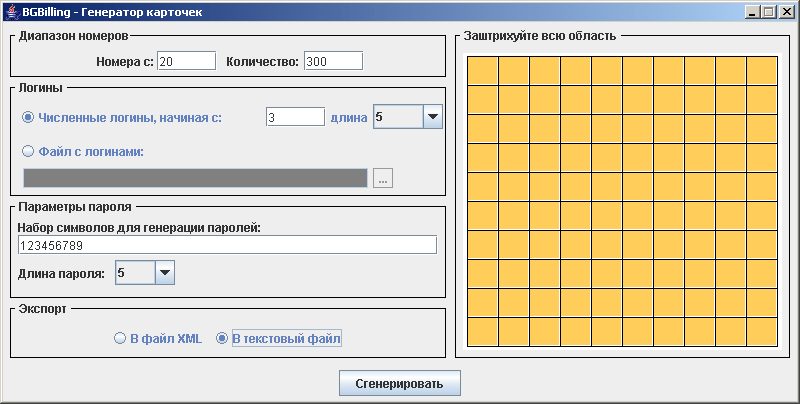Viewport: 800px width, 404px height.
Task: Expand the login 'длина' dropdown arrow
Action: (x=432, y=117)
